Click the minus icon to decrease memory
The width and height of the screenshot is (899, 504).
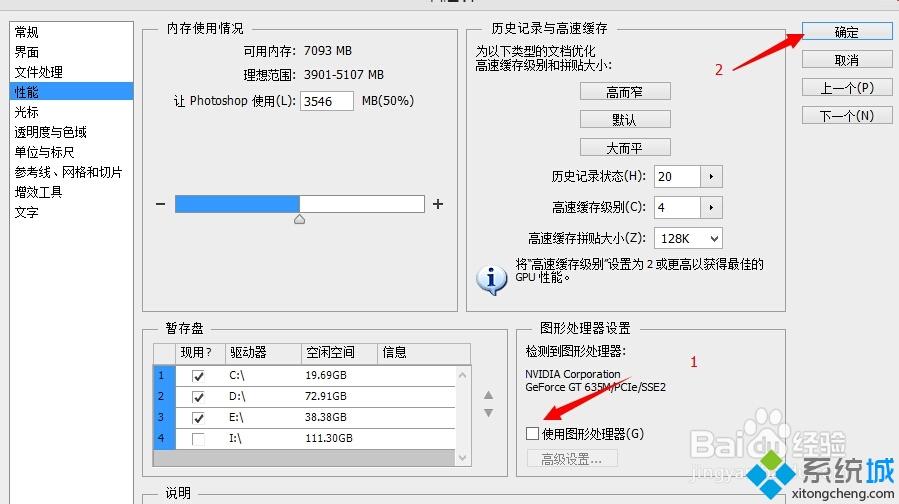(161, 204)
